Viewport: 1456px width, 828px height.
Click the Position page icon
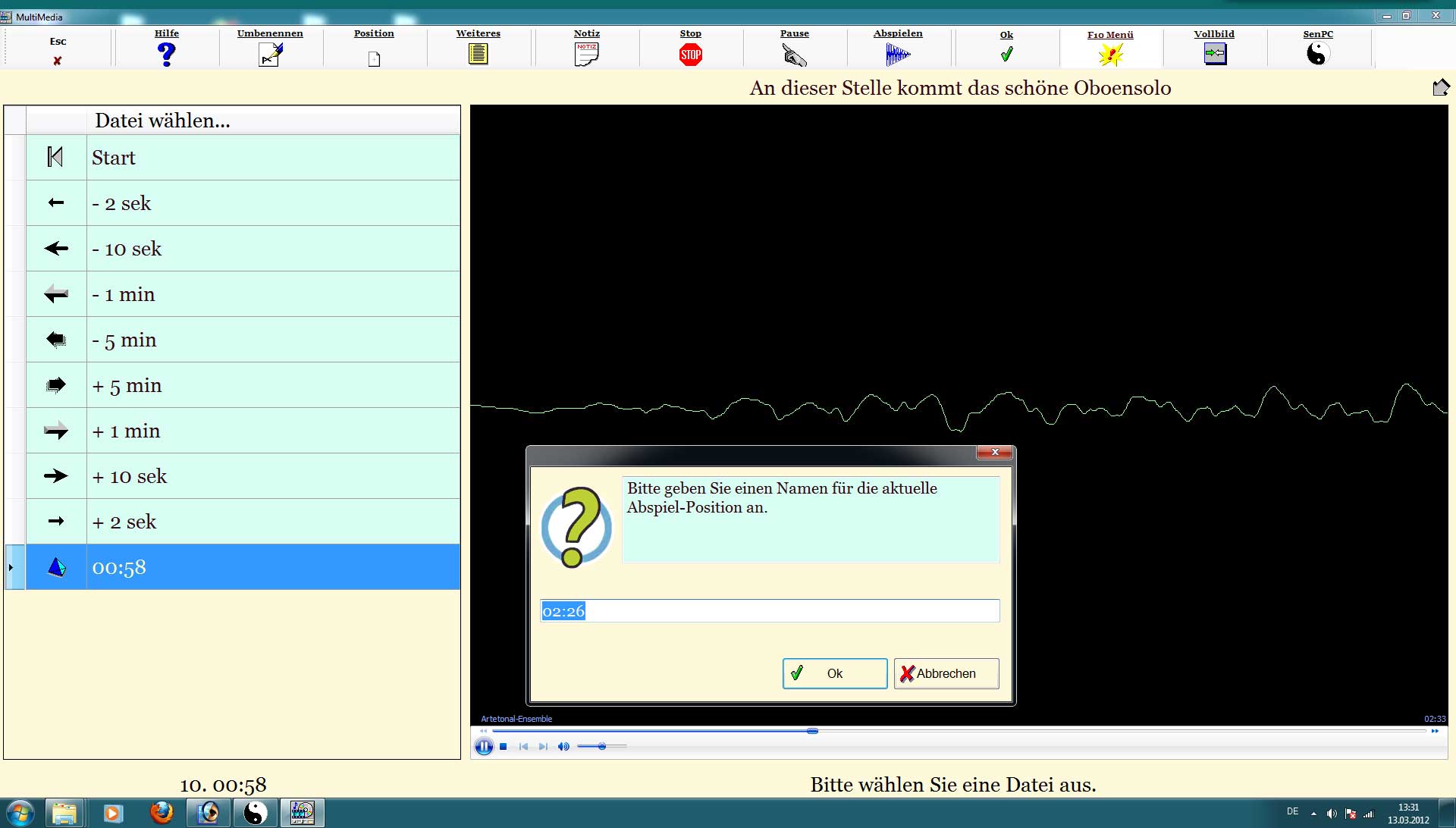[x=374, y=58]
